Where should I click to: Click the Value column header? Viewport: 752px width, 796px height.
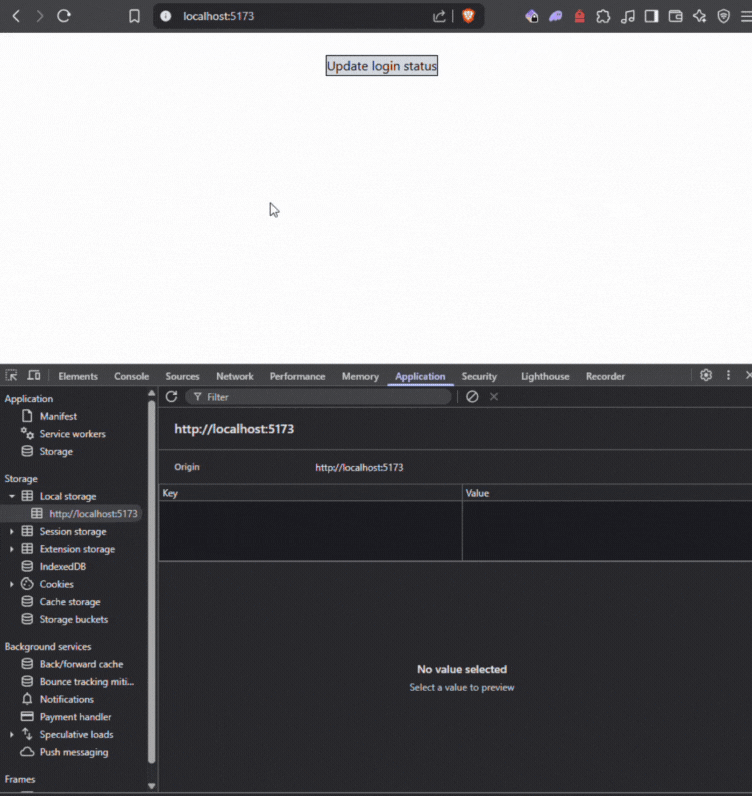click(x=607, y=493)
